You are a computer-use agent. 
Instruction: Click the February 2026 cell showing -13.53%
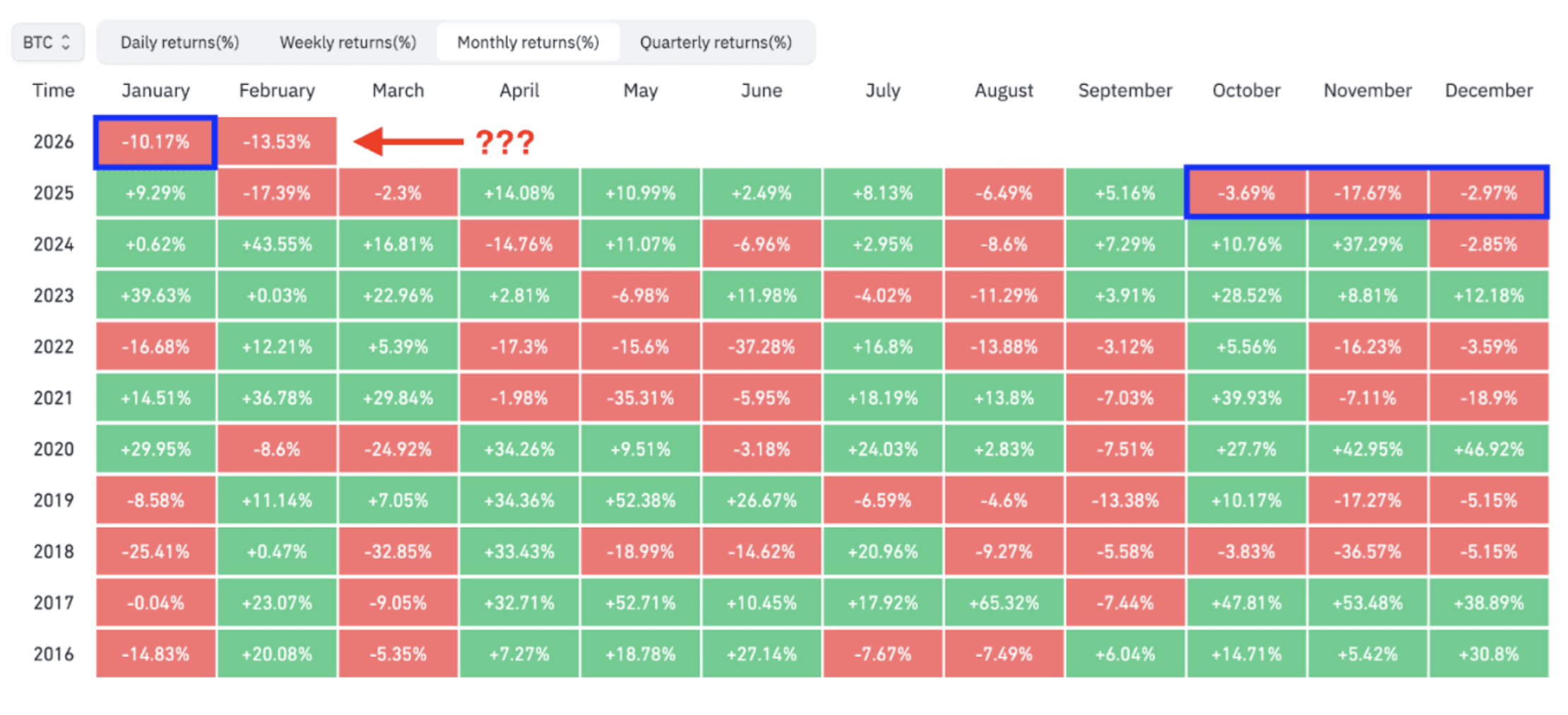tap(277, 142)
